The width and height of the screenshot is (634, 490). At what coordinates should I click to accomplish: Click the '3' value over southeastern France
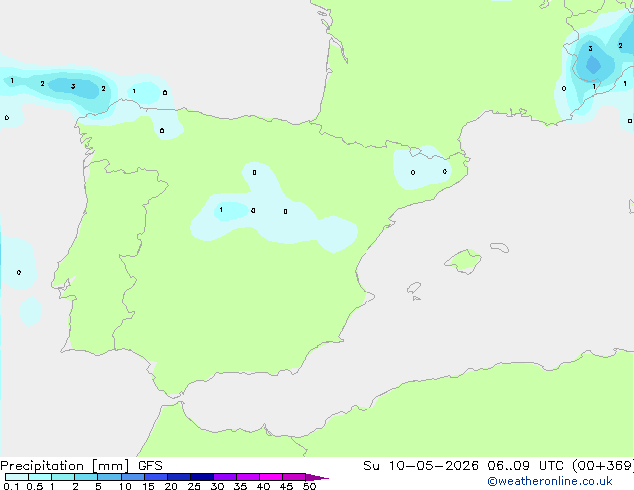coord(590,49)
